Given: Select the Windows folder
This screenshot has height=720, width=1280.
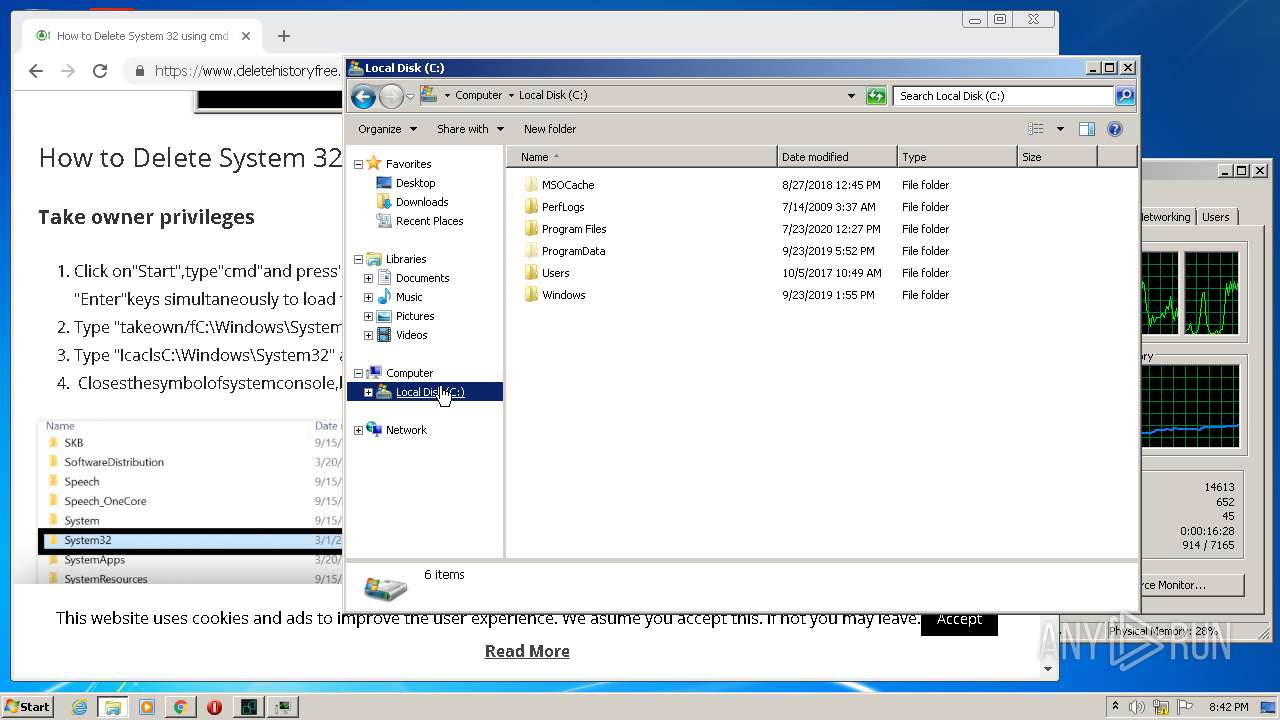Looking at the screenshot, I should 563,295.
